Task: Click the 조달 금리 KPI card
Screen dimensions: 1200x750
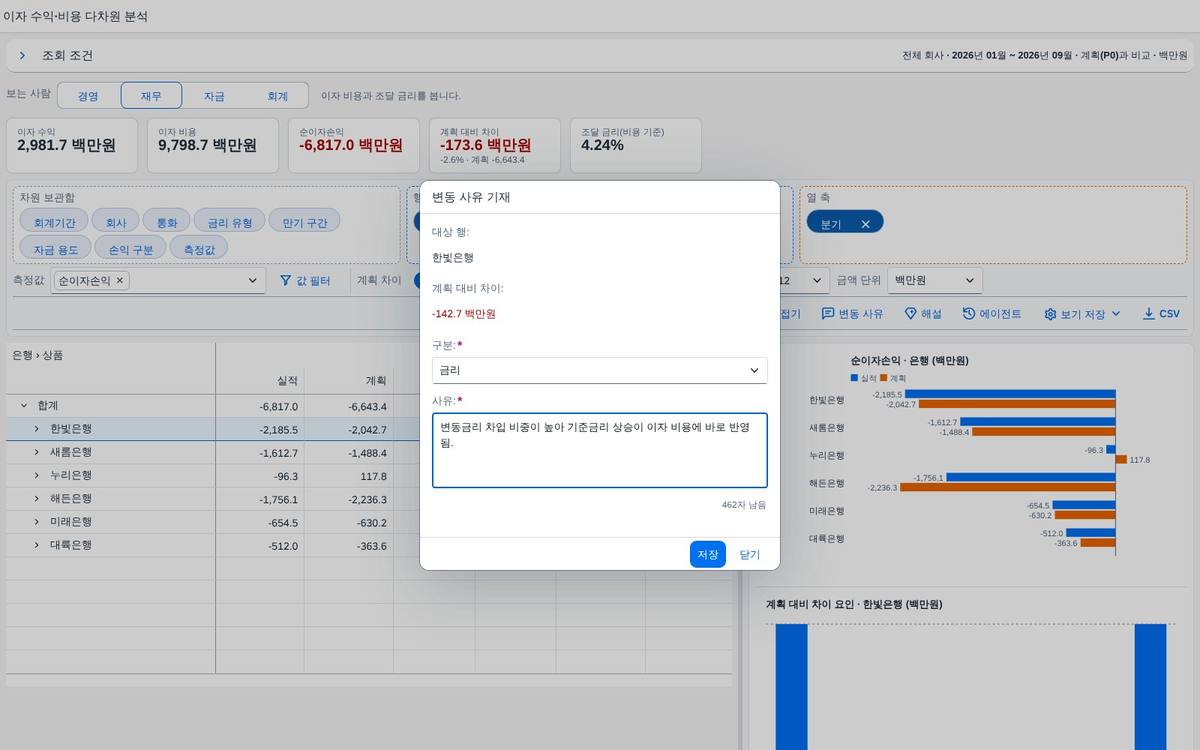Action: point(637,144)
